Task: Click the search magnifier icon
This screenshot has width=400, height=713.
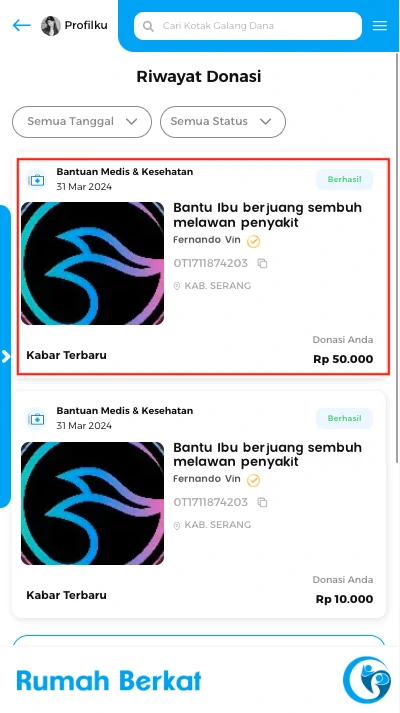Action: [x=148, y=26]
